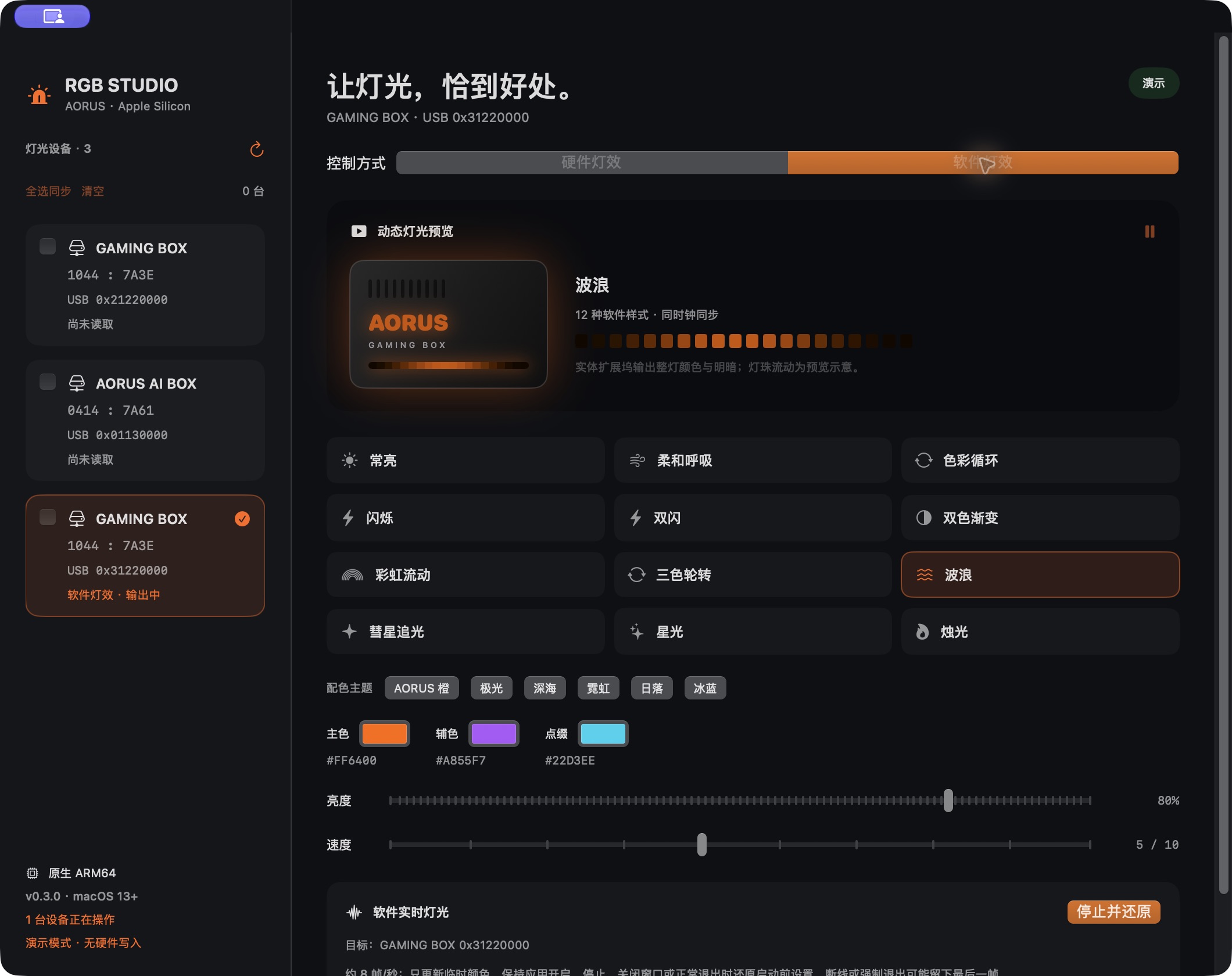Pick the 双色渐变 two-color gradient effect
This screenshot has width=1232, height=976.
pyautogui.click(x=1040, y=518)
